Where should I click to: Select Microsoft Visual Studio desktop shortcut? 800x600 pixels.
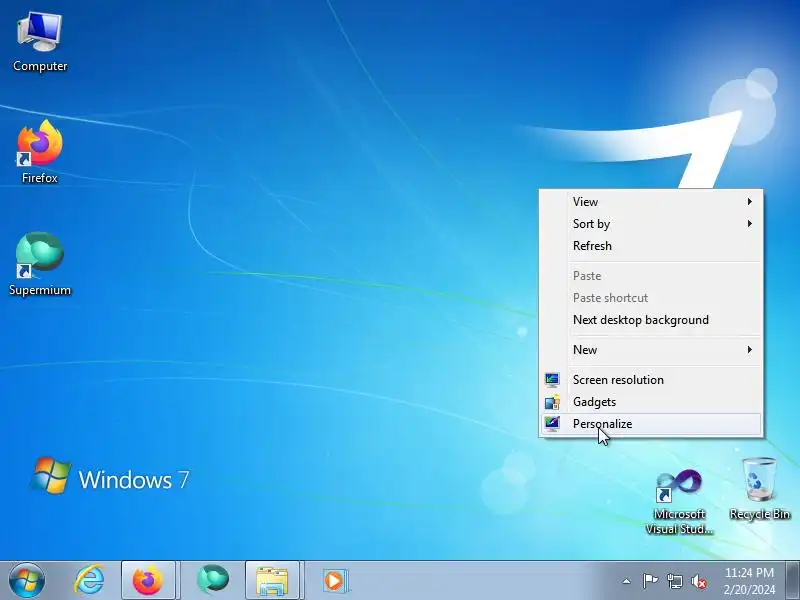point(679,502)
